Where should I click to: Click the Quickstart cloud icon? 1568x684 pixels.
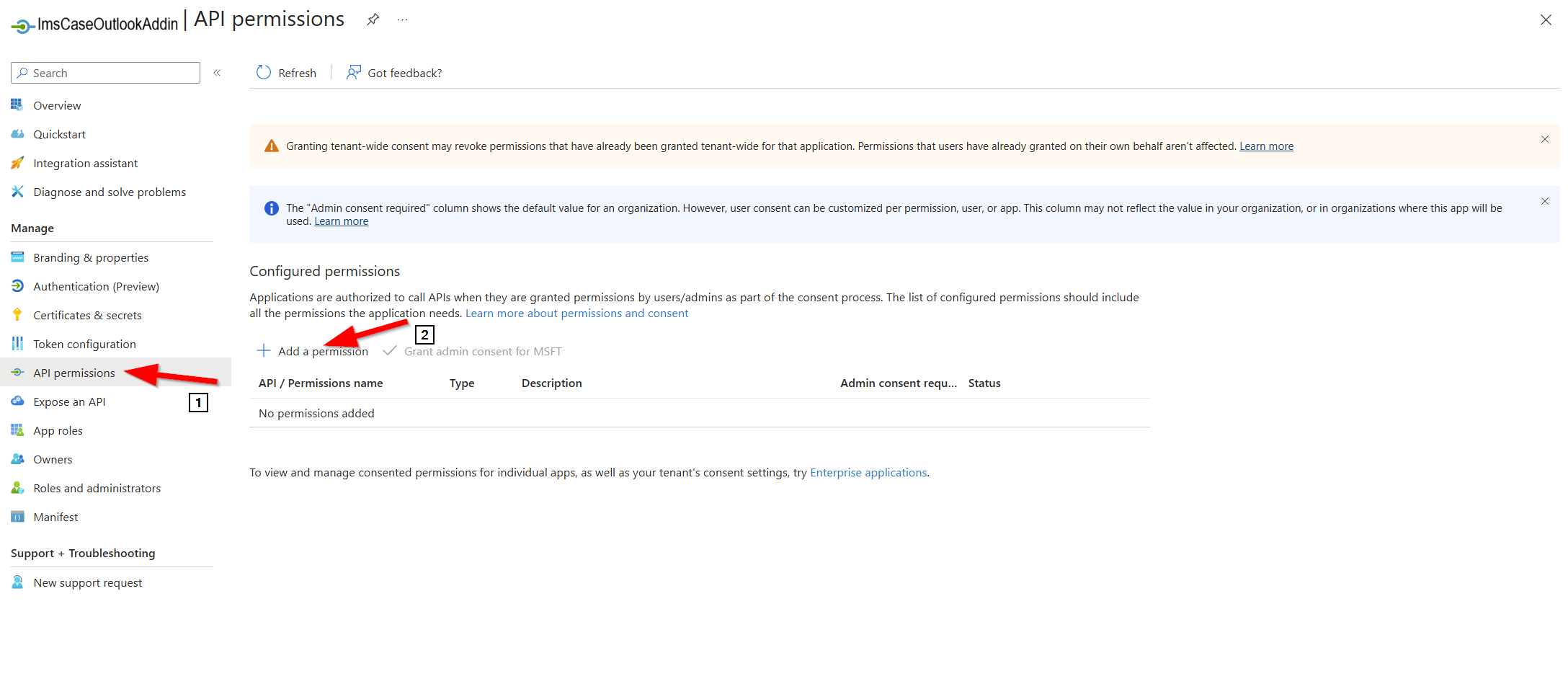pyautogui.click(x=17, y=134)
